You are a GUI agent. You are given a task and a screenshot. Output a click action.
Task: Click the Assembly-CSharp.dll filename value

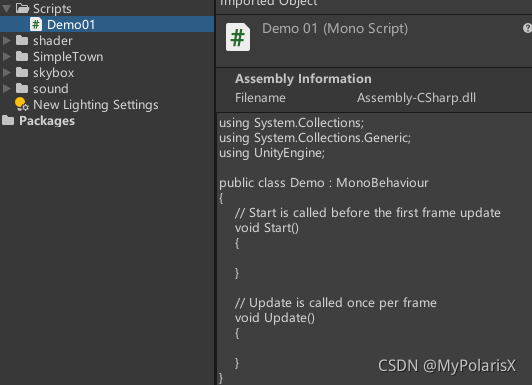pos(416,98)
